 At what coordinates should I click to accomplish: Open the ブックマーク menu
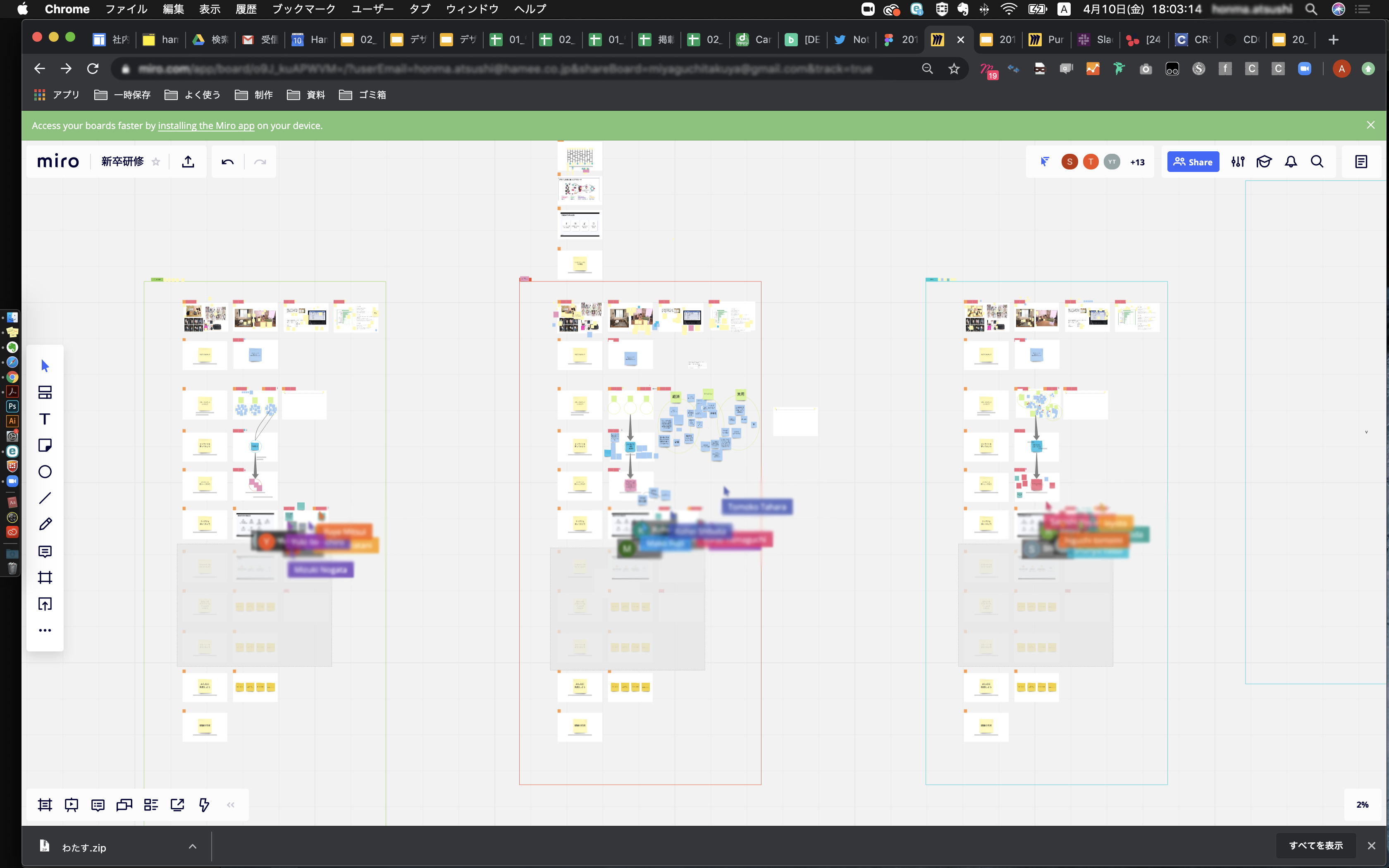pyautogui.click(x=303, y=9)
